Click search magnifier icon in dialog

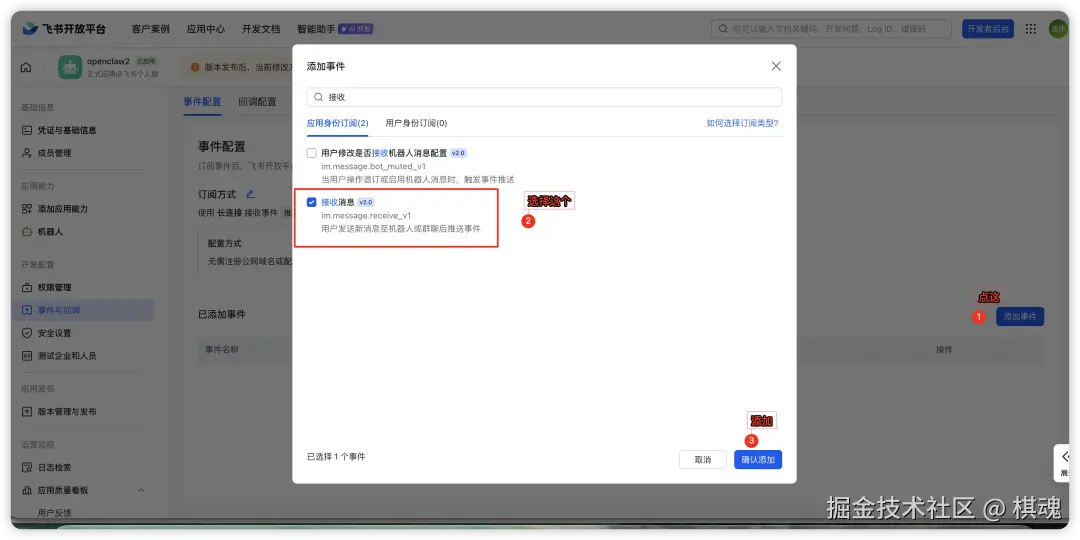(x=318, y=97)
